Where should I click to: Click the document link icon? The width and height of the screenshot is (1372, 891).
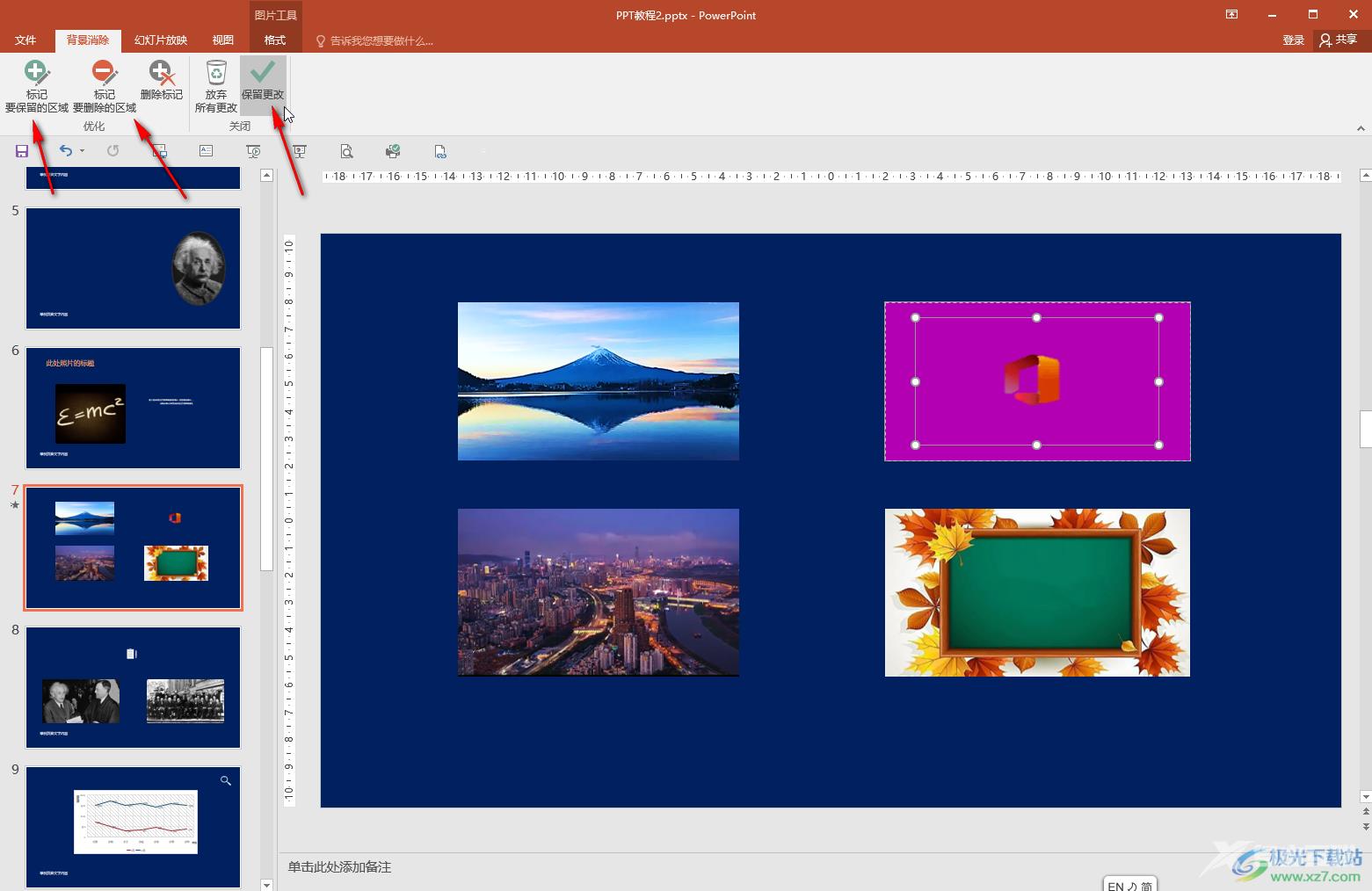440,151
